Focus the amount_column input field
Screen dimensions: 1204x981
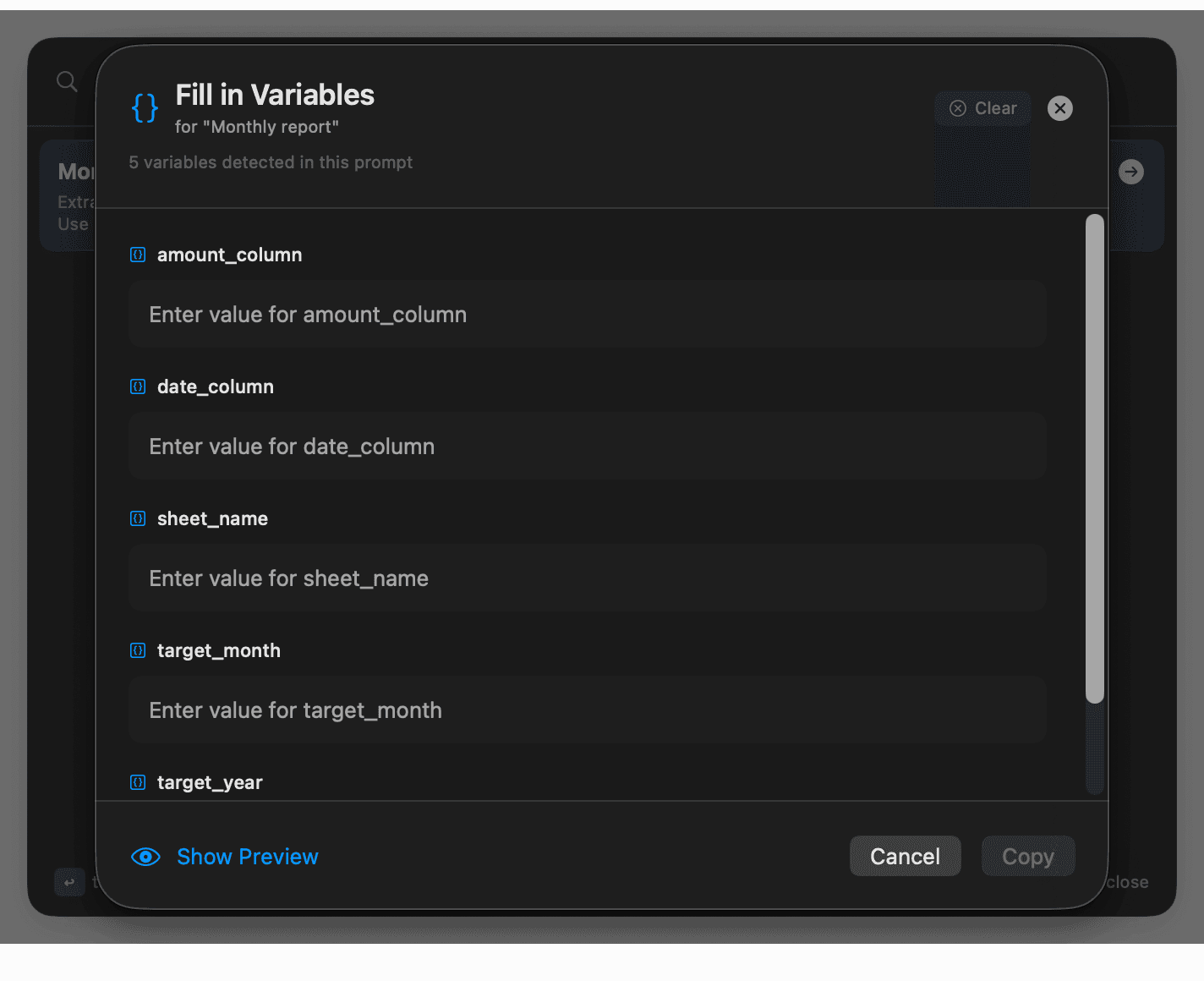(587, 315)
